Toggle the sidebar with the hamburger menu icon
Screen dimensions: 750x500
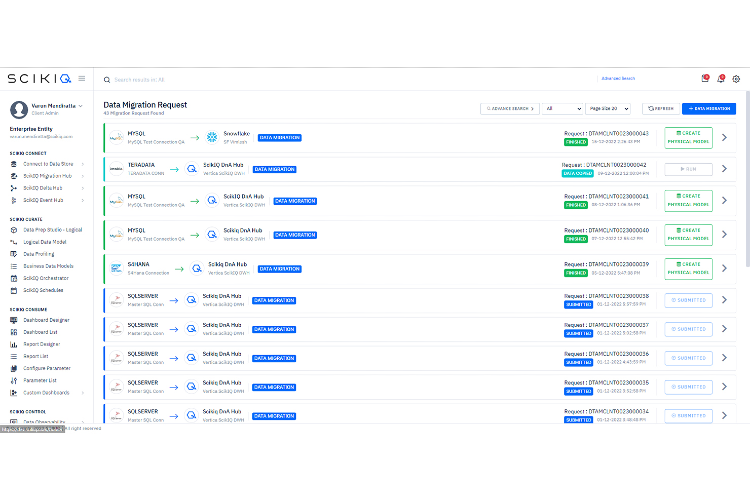(82, 78)
